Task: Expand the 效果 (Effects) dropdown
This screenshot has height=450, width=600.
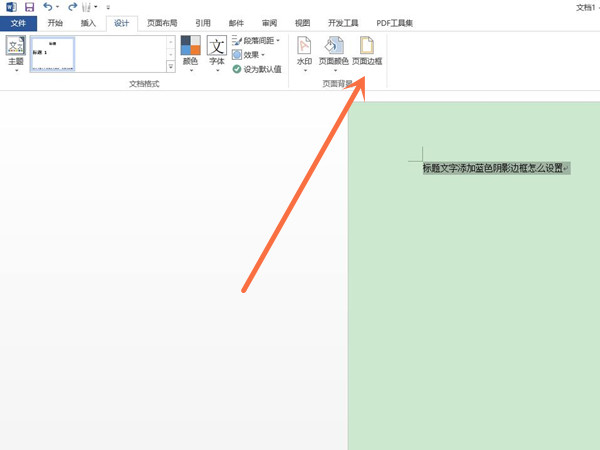Action: (x=249, y=55)
